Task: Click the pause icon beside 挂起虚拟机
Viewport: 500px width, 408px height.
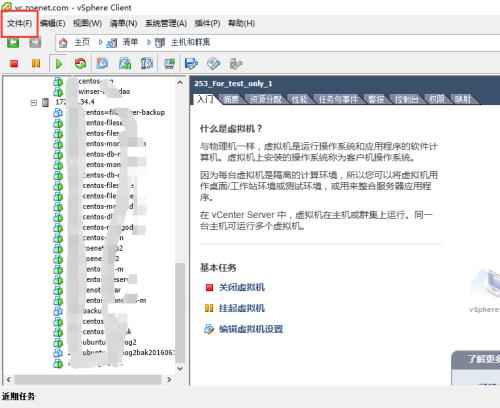Action: [209, 308]
